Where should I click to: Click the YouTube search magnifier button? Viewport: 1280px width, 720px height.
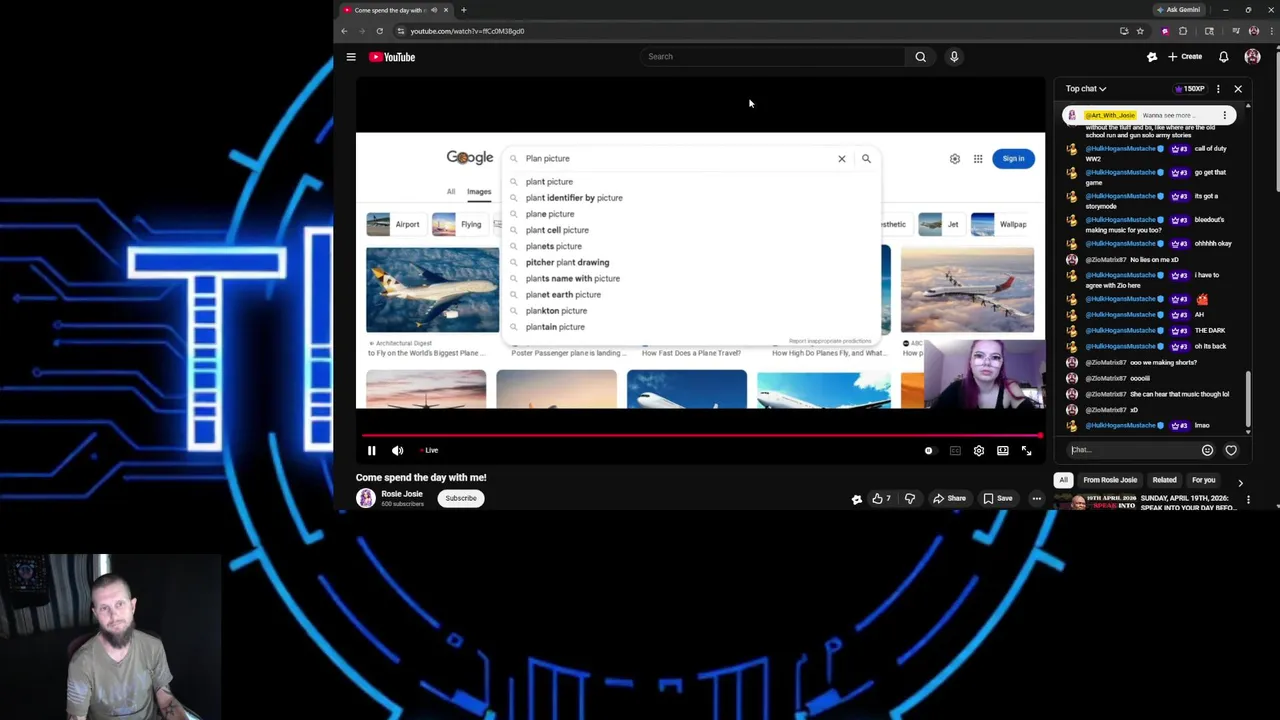click(920, 57)
